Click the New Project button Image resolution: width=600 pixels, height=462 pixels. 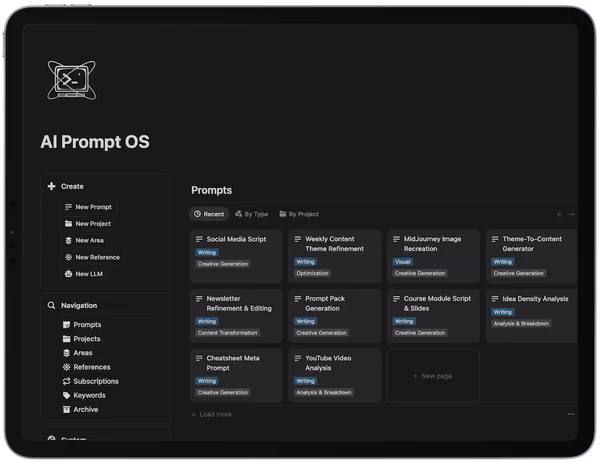[x=88, y=224]
